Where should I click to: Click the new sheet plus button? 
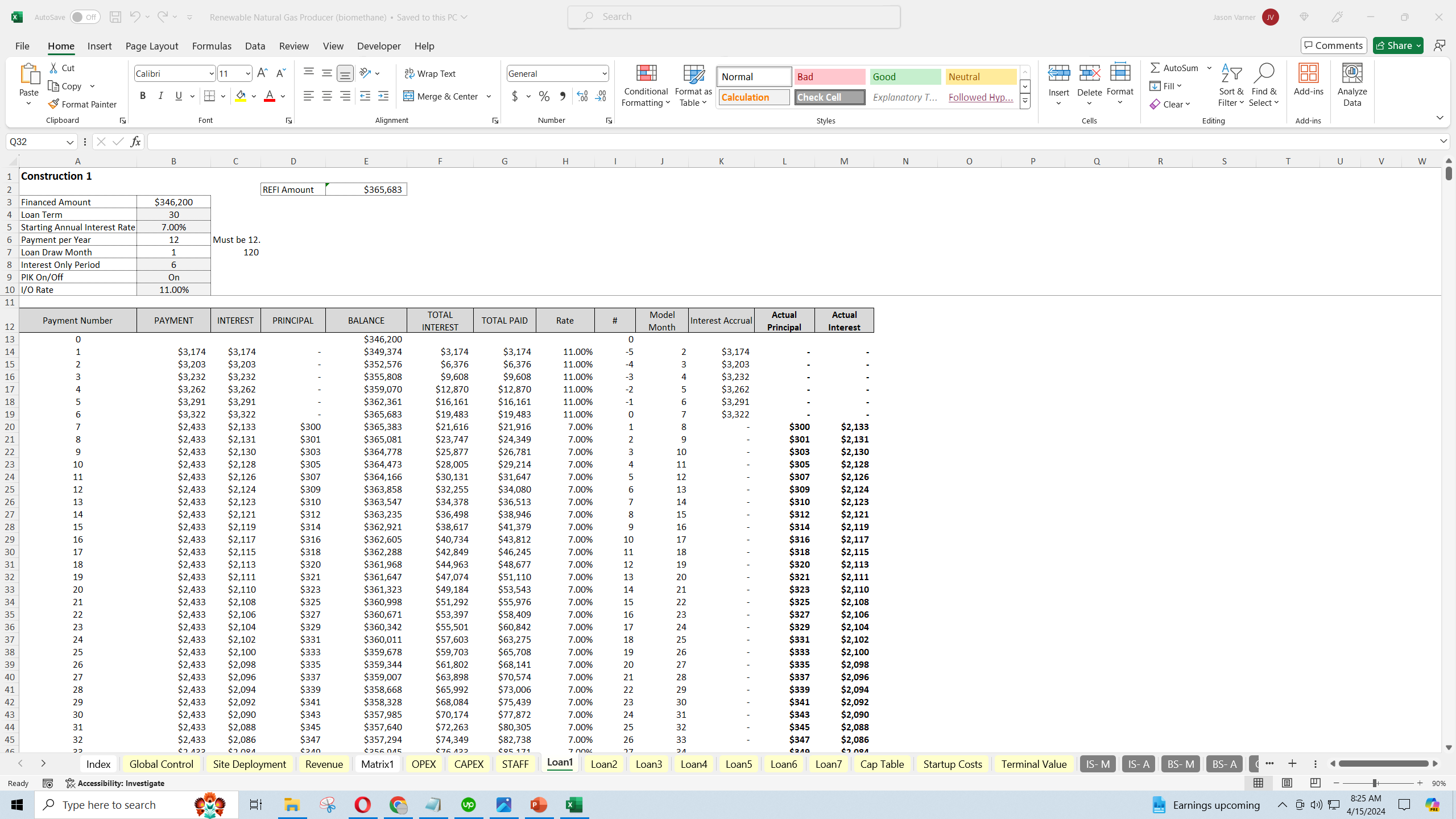(1292, 764)
